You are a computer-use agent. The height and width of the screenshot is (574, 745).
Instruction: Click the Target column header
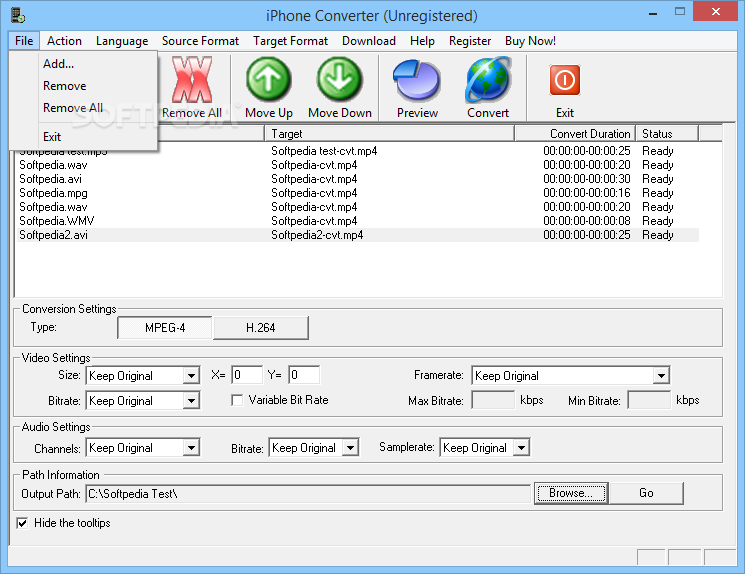point(389,134)
